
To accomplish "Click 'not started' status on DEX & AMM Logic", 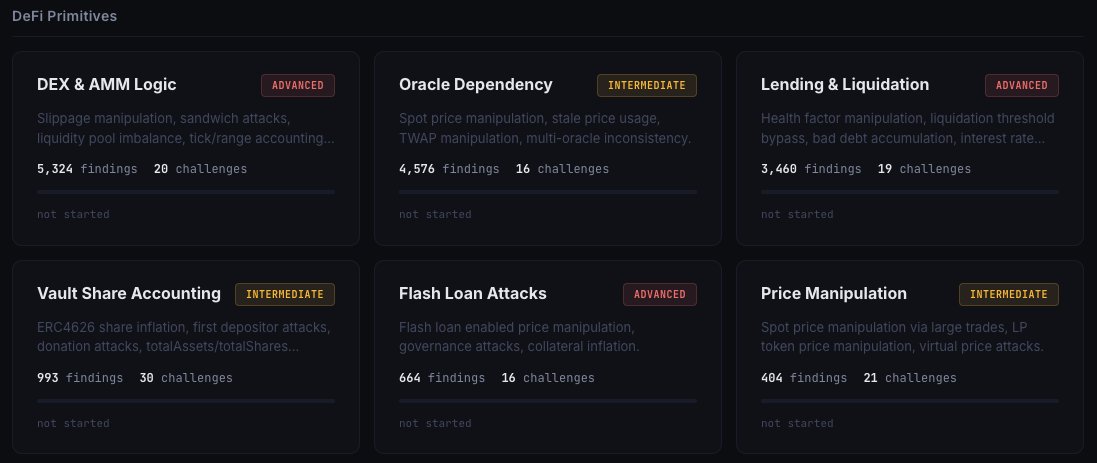I will (73, 215).
